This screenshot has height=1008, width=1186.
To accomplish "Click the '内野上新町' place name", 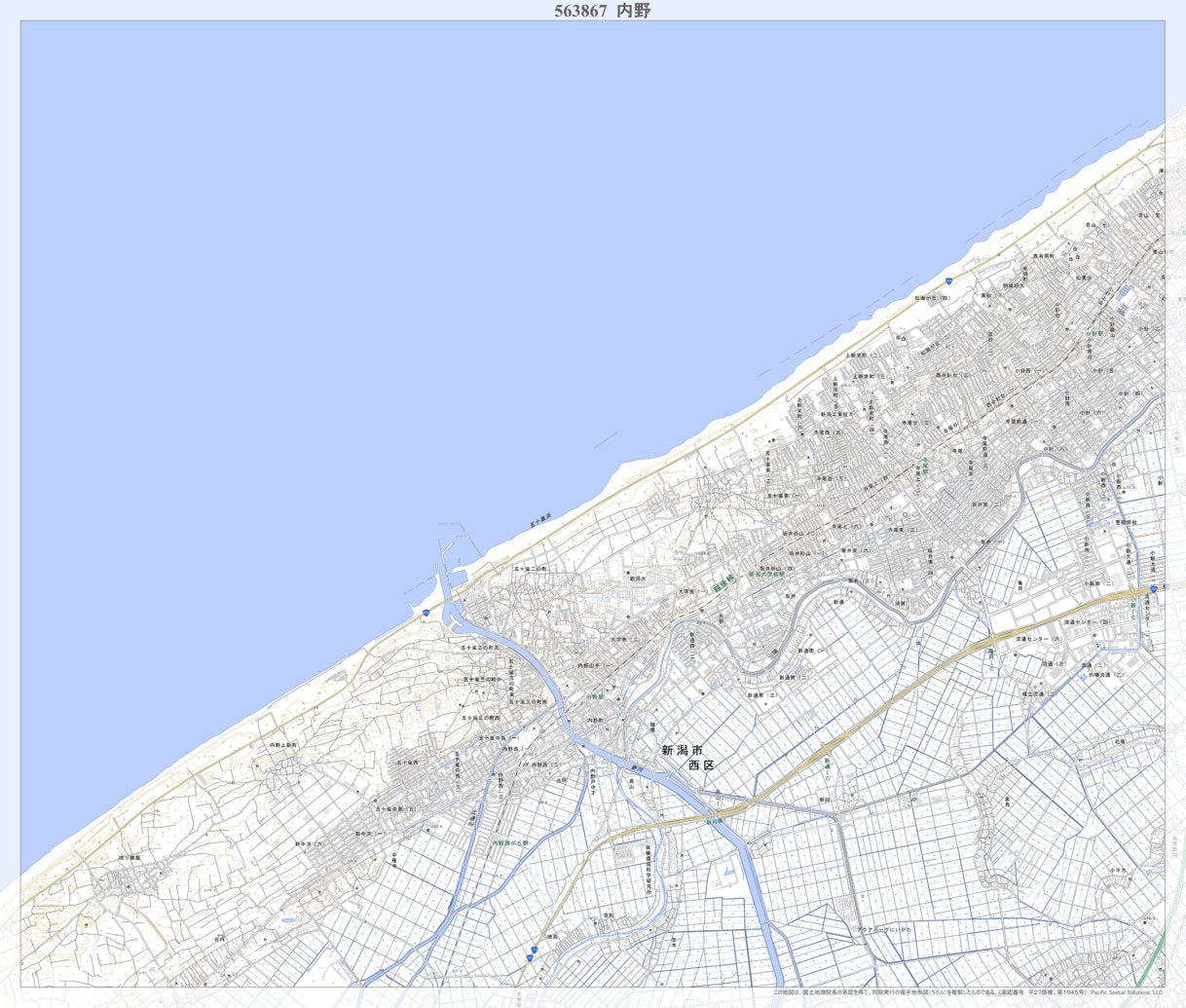I will (284, 744).
